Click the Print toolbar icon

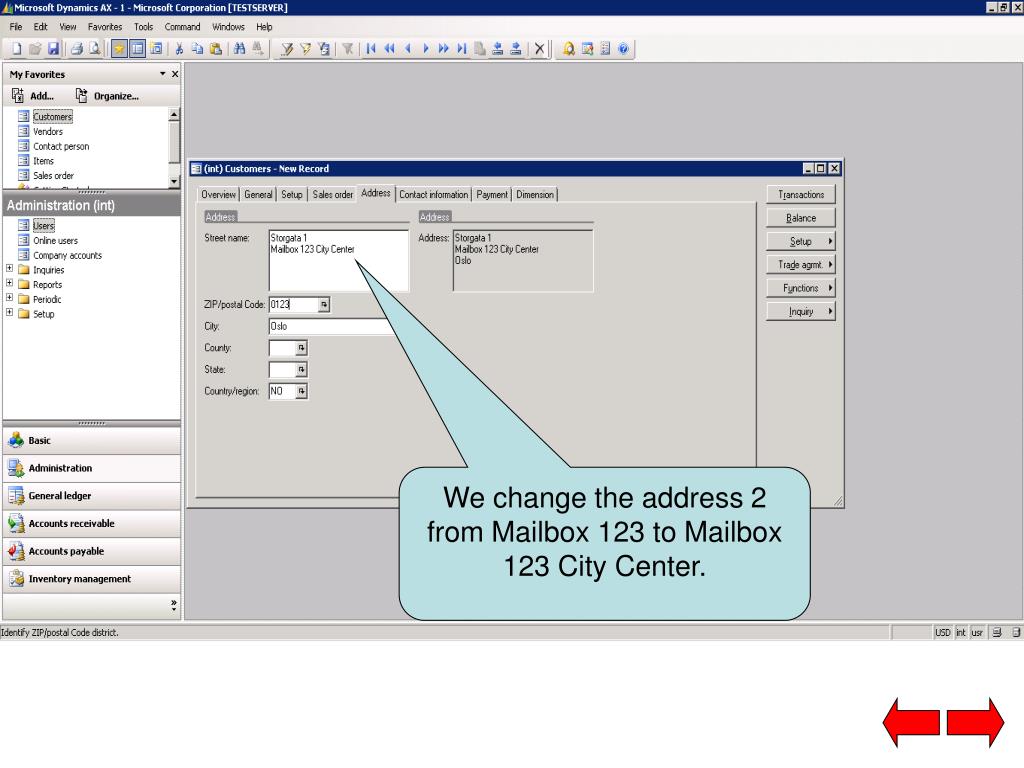point(77,48)
